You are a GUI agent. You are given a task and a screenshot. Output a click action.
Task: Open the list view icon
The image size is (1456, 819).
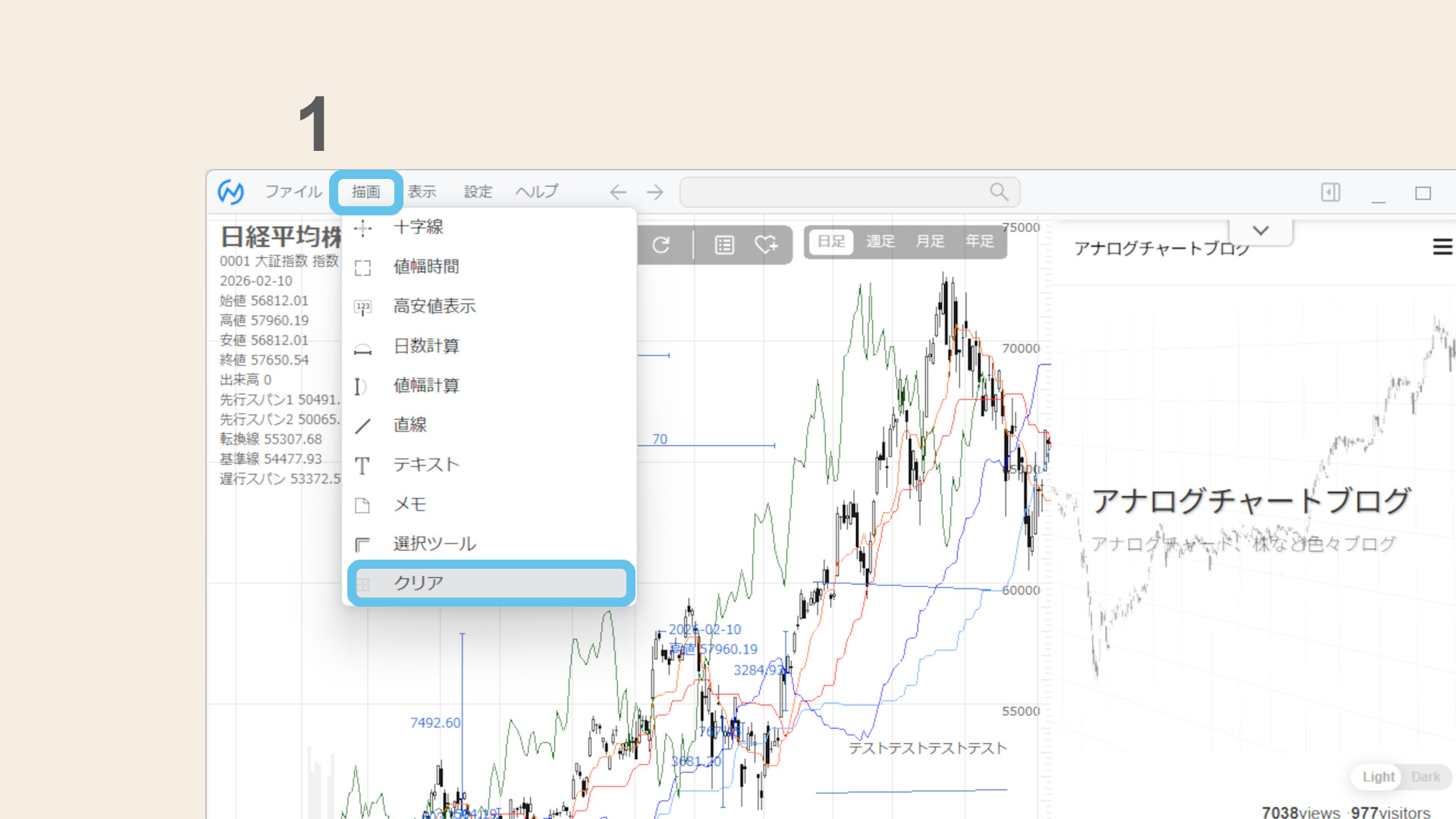tap(725, 245)
